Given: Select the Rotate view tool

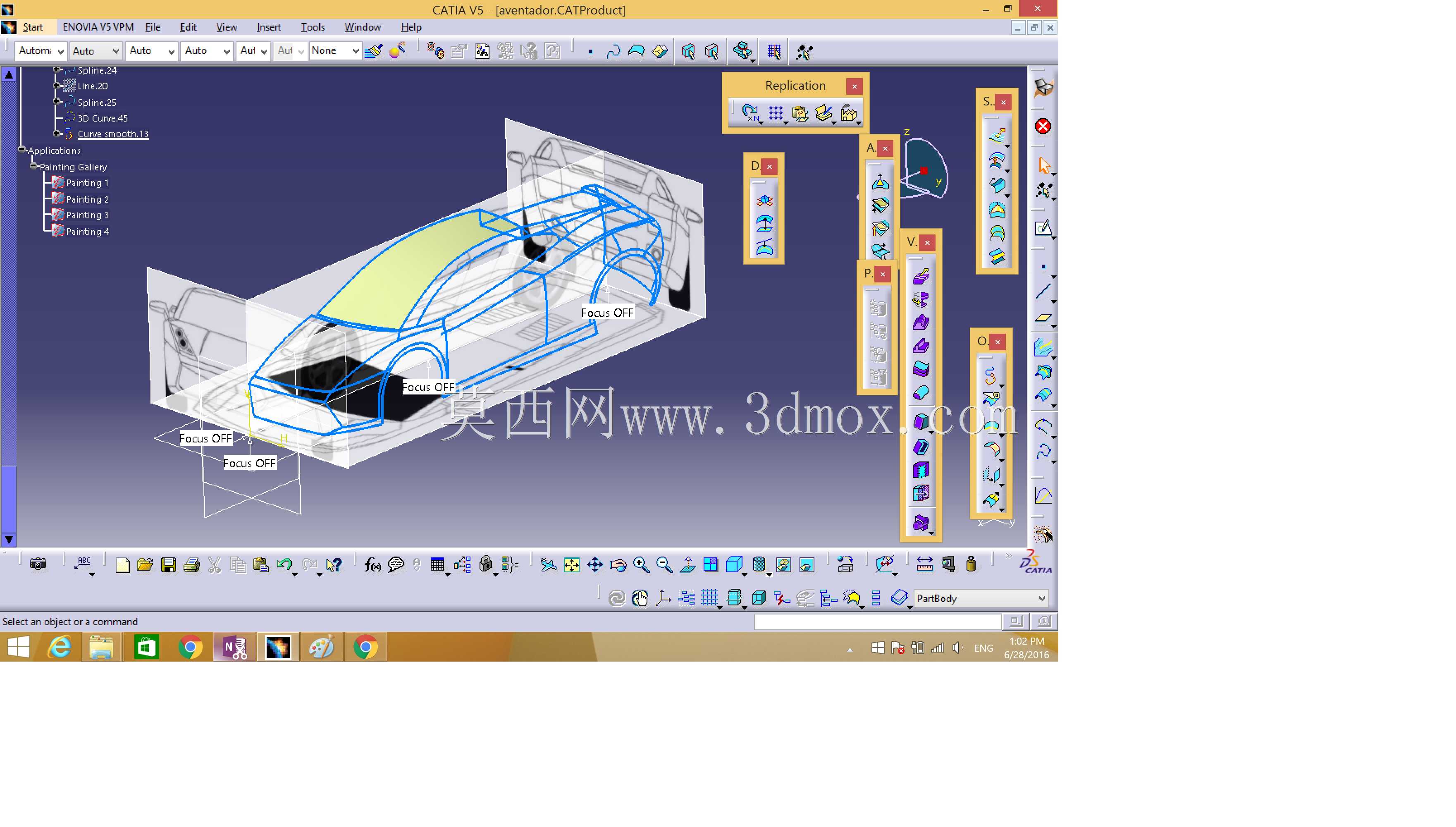Looking at the screenshot, I should 618,564.
